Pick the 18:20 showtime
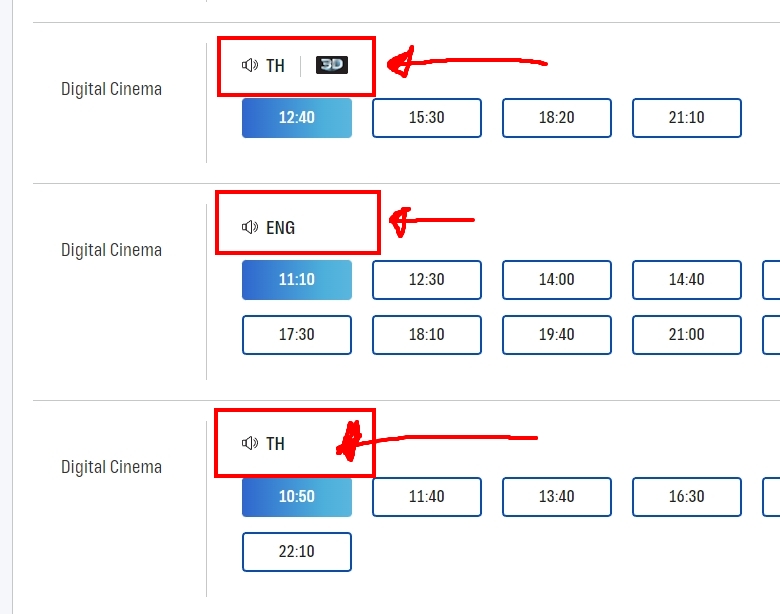Viewport: 780px width, 614px height. (557, 118)
